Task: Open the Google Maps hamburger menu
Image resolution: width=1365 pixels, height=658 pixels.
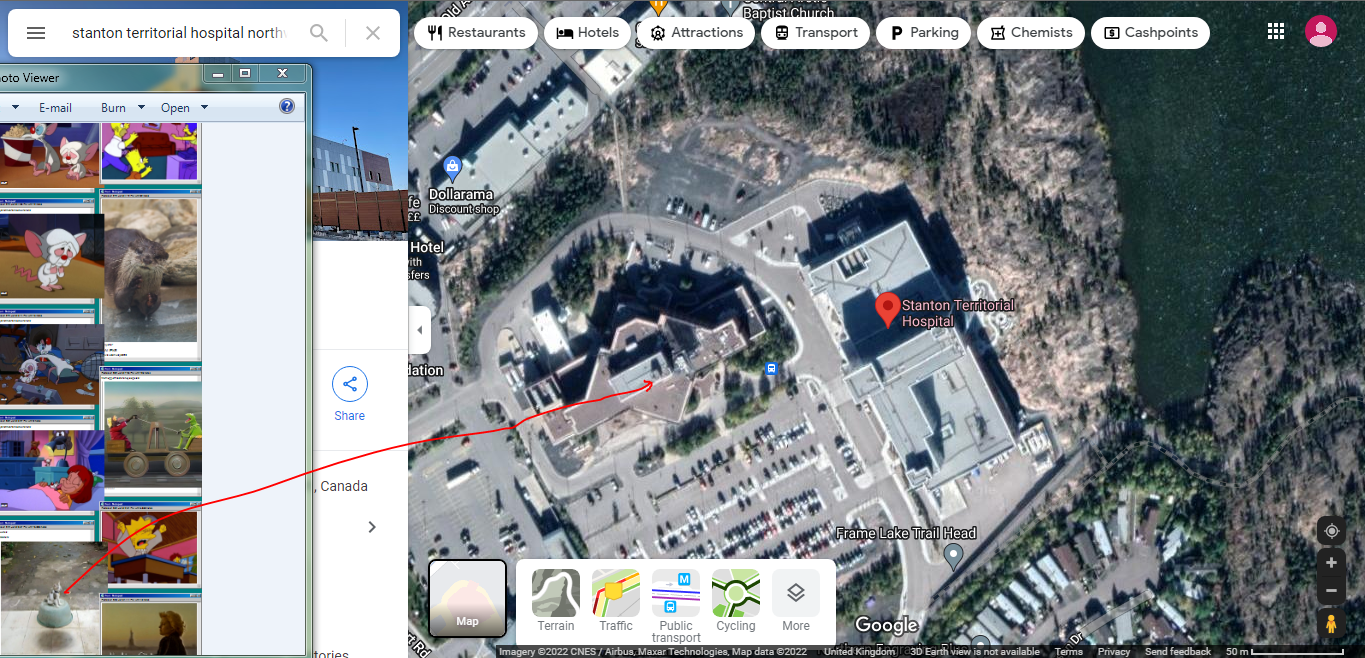Action: pyautogui.click(x=36, y=33)
